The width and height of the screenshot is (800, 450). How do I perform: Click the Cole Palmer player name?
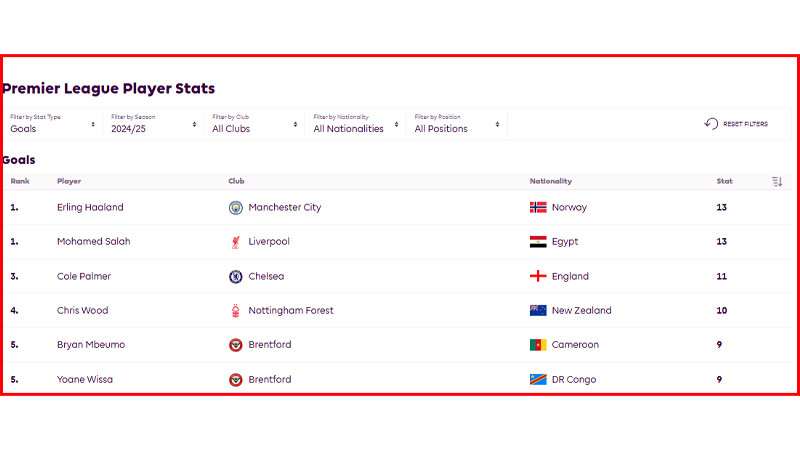84,276
